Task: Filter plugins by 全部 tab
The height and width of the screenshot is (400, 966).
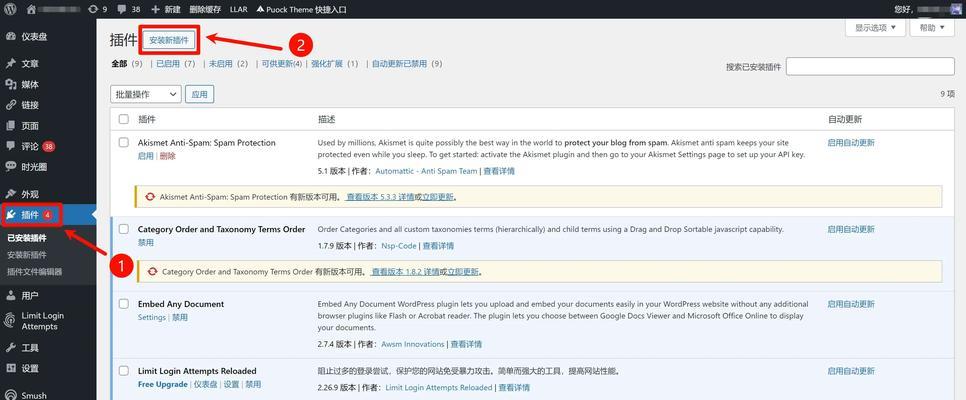Action: click(119, 63)
